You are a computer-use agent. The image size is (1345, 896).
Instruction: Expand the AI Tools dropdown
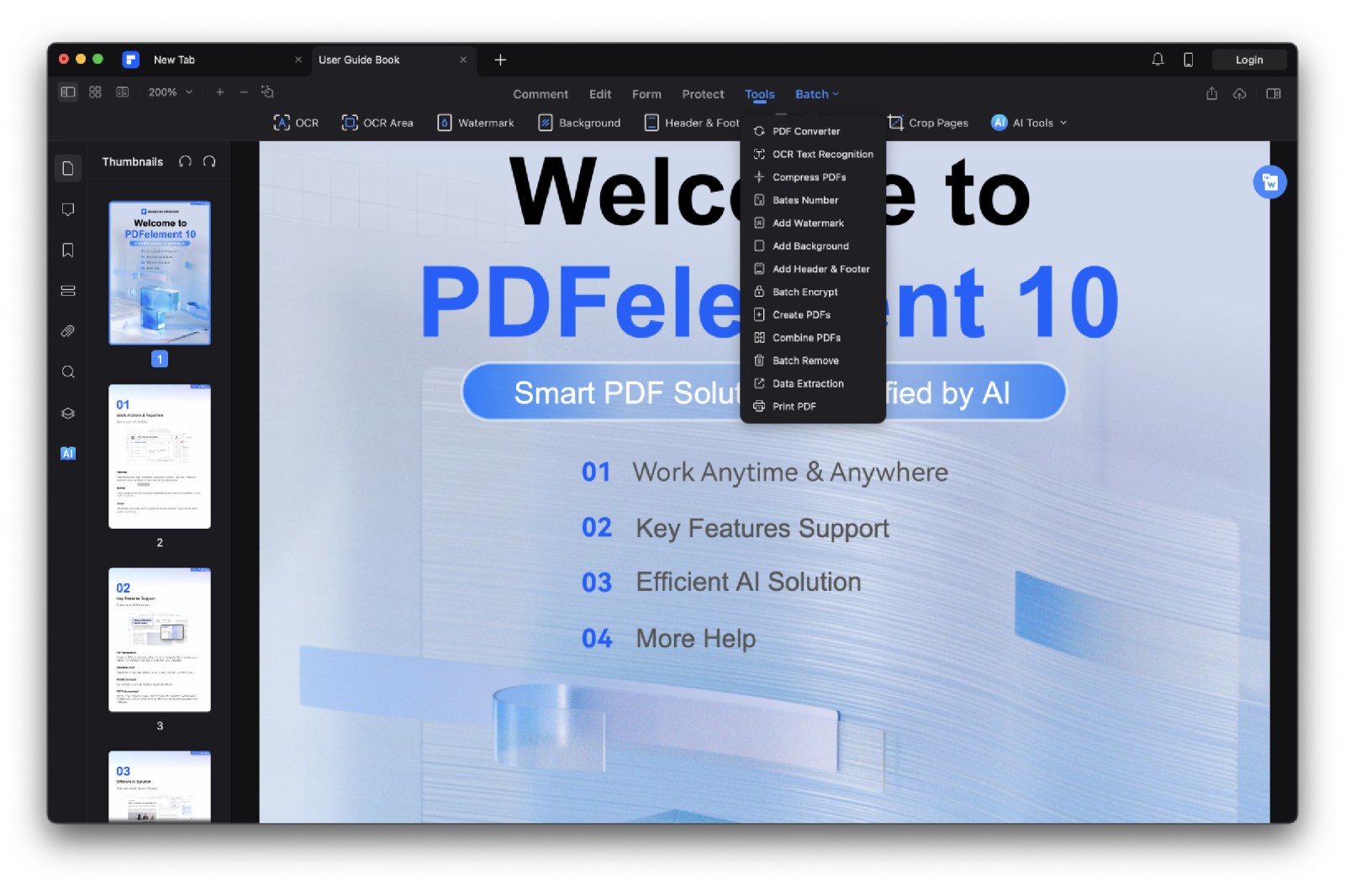coord(1029,123)
